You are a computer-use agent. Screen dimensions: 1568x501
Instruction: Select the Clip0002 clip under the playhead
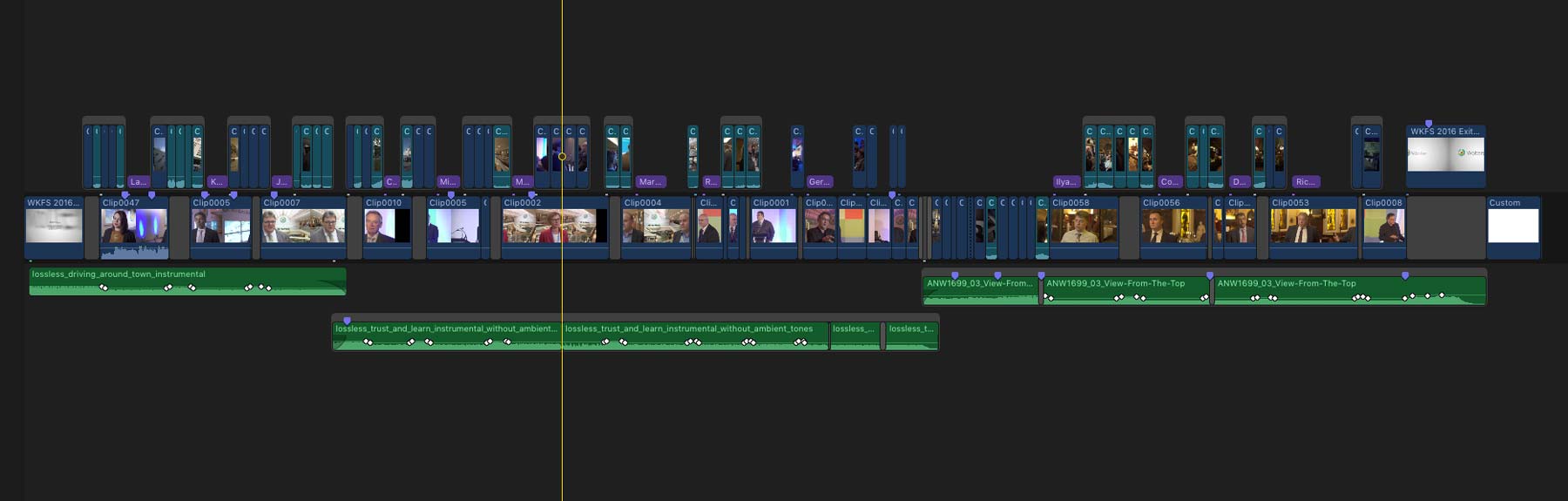(x=554, y=227)
